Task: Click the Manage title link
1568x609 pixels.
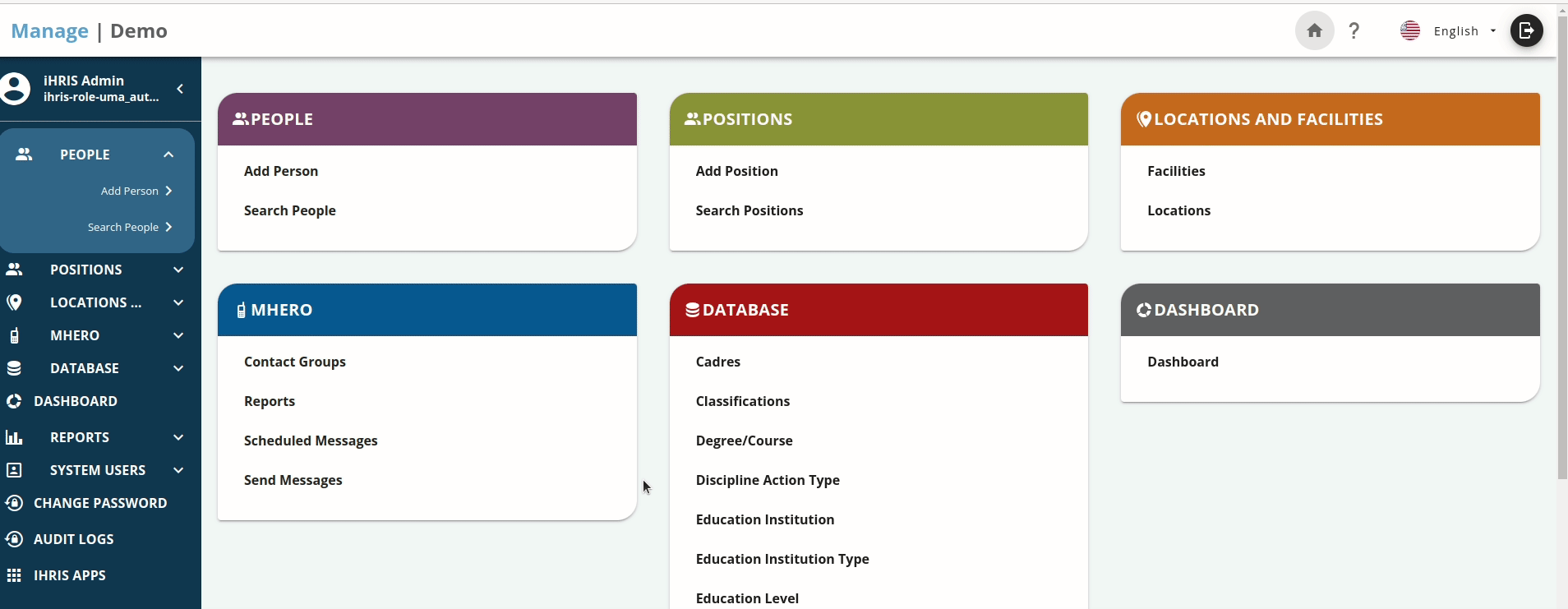Action: (x=50, y=31)
